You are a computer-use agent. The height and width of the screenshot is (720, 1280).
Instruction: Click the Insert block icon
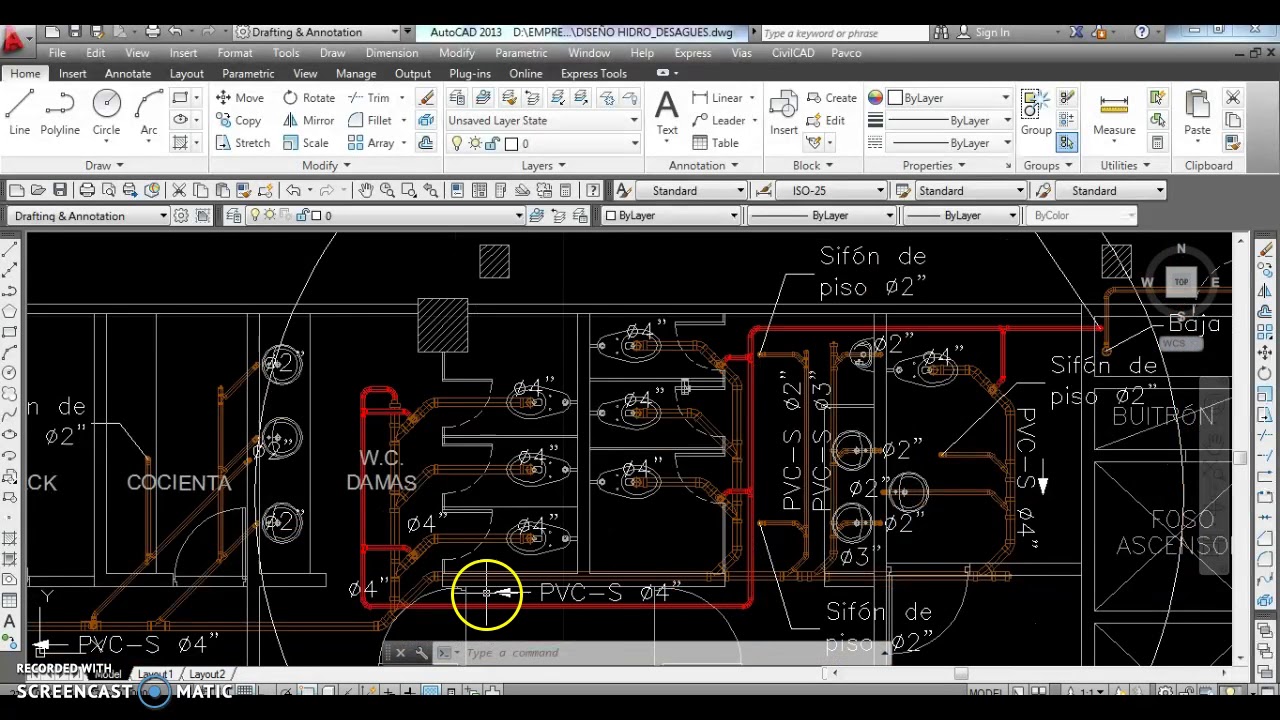point(784,112)
